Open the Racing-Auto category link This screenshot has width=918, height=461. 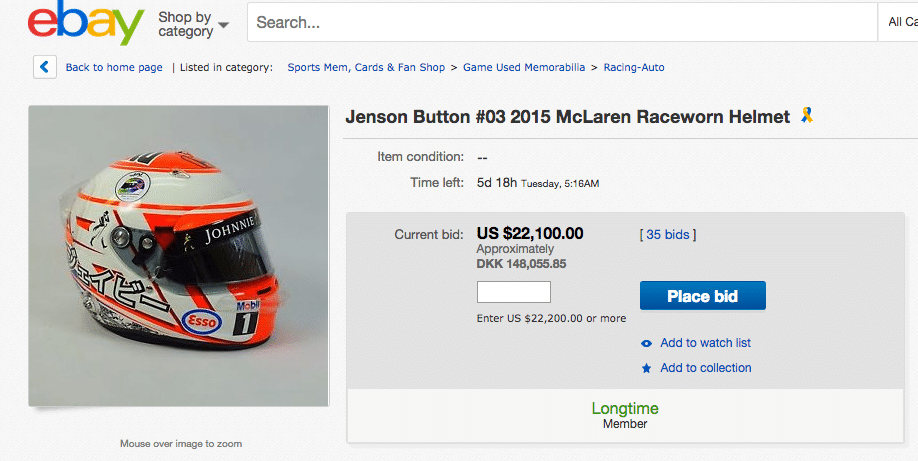click(634, 67)
